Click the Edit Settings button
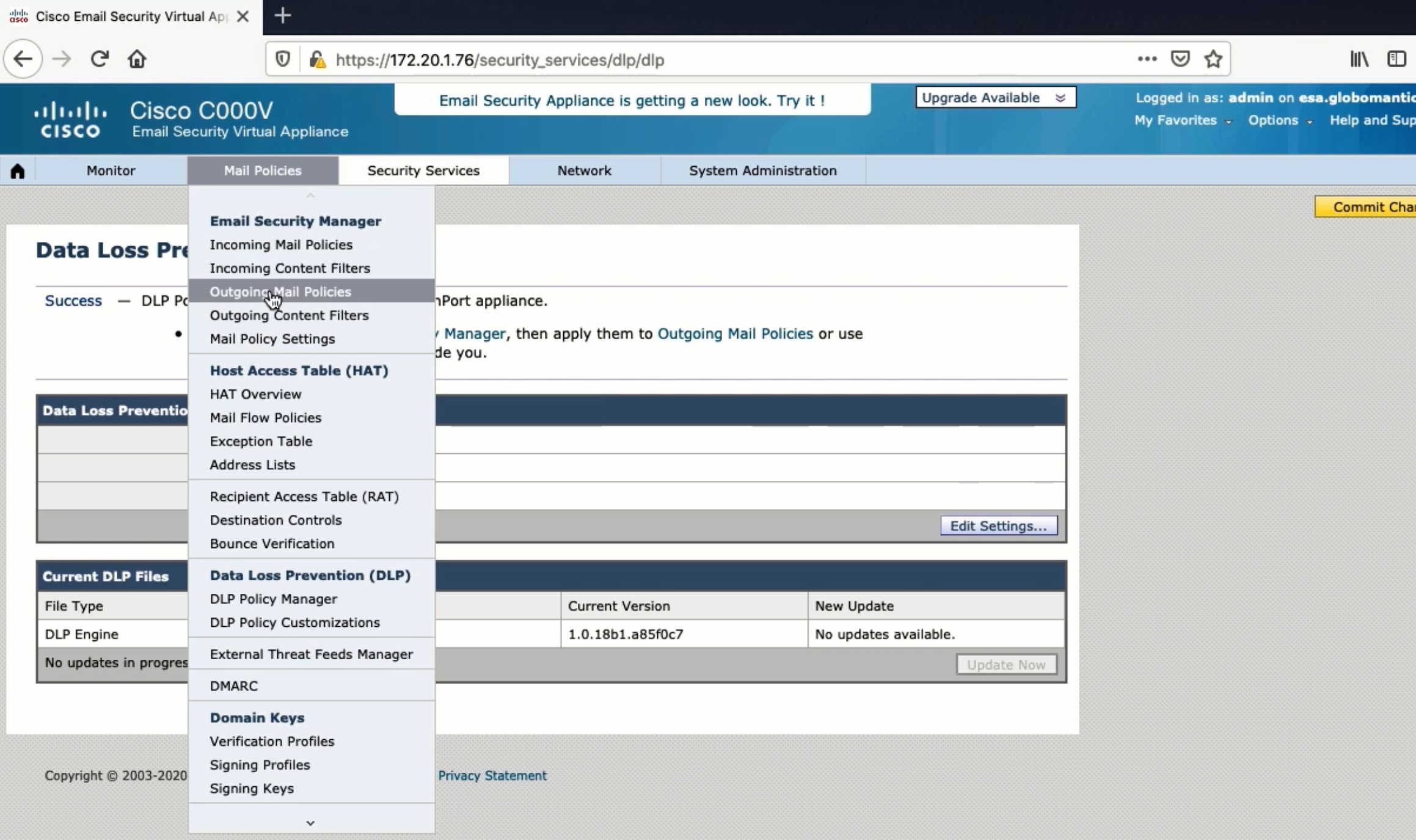This screenshot has height=840, width=1416. (999, 525)
